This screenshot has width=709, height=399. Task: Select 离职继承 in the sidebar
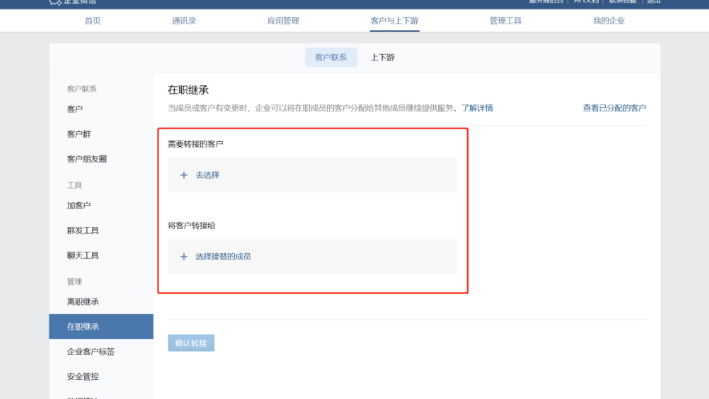[83, 301]
